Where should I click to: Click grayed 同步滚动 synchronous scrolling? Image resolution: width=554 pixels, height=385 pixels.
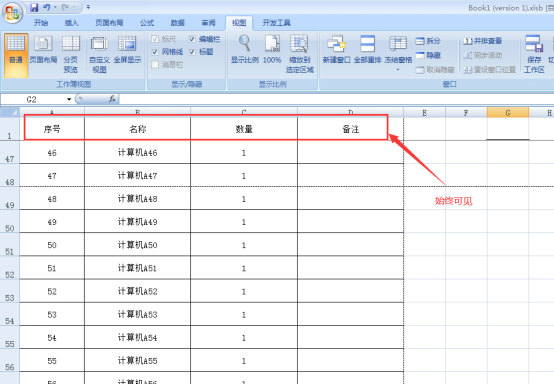coord(482,55)
